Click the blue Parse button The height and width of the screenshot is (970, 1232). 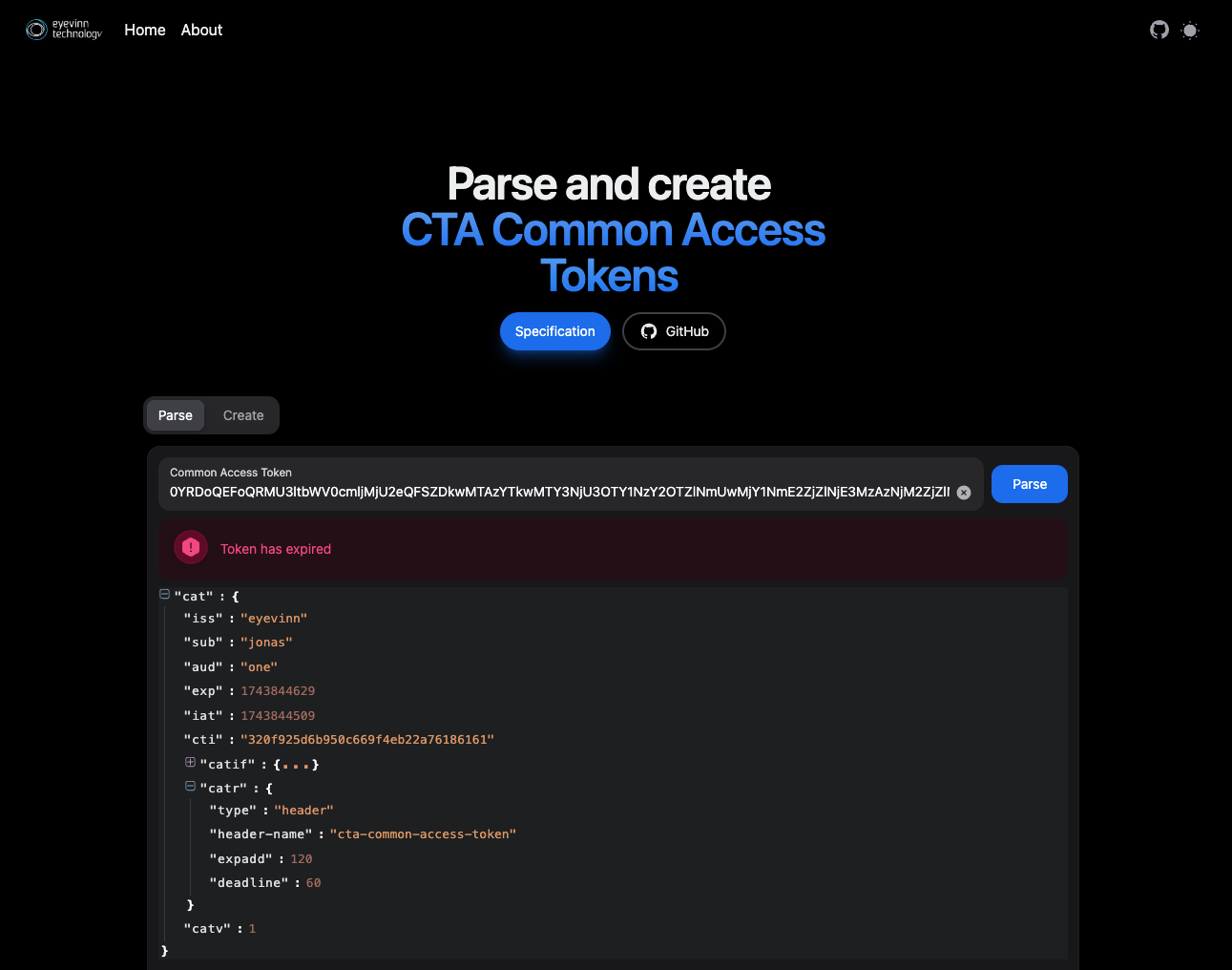point(1030,484)
